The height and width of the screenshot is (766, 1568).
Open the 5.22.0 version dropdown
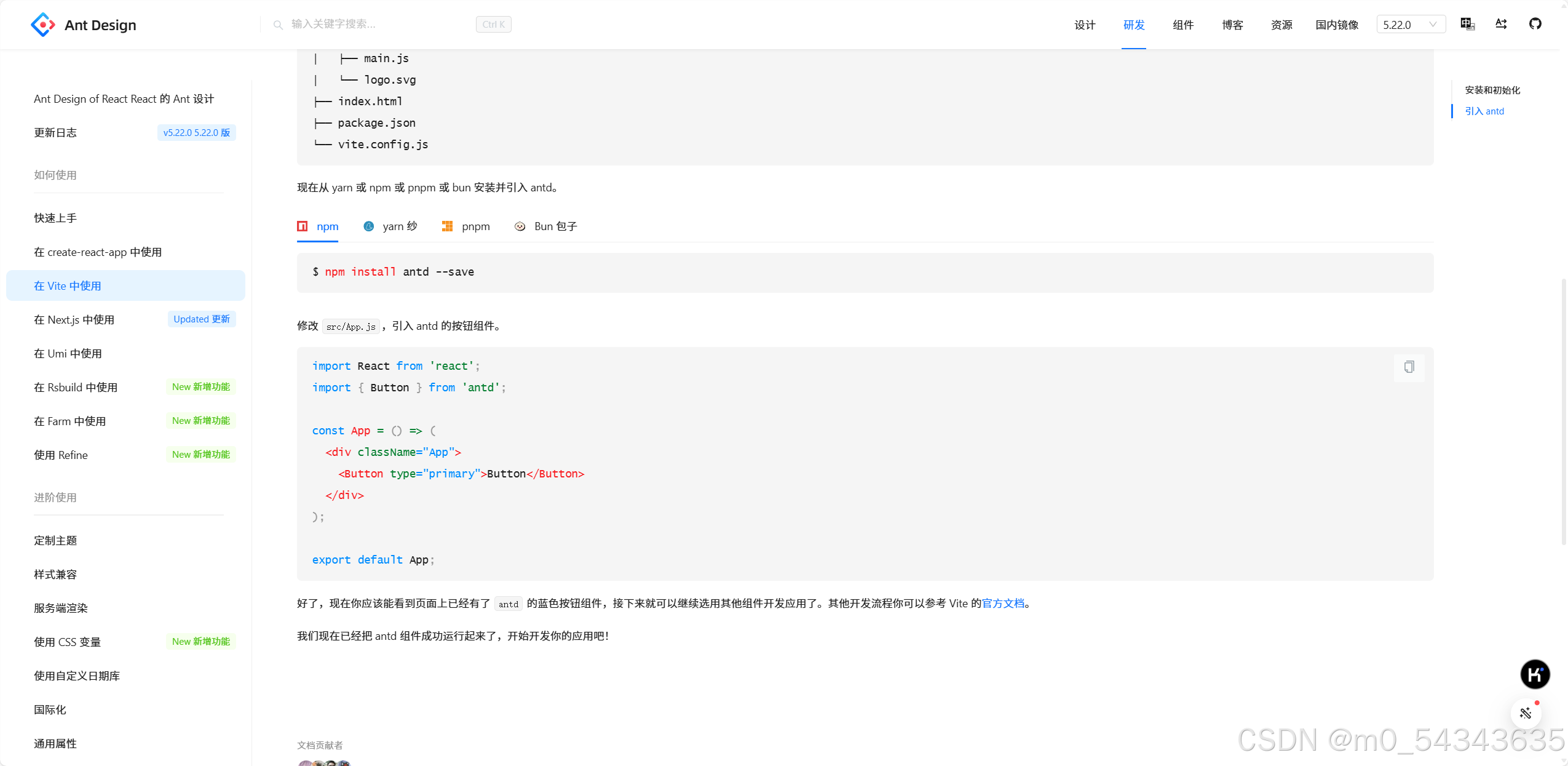1410,25
